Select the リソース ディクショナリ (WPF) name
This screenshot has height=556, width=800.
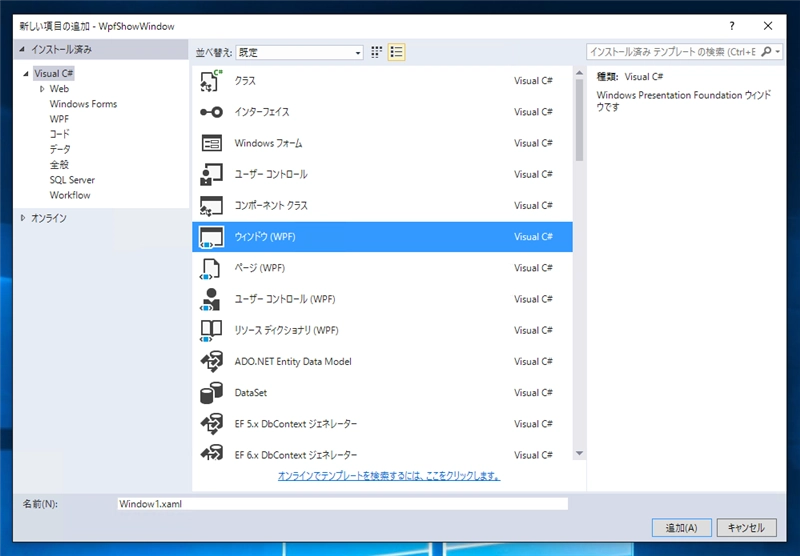[x=286, y=331]
